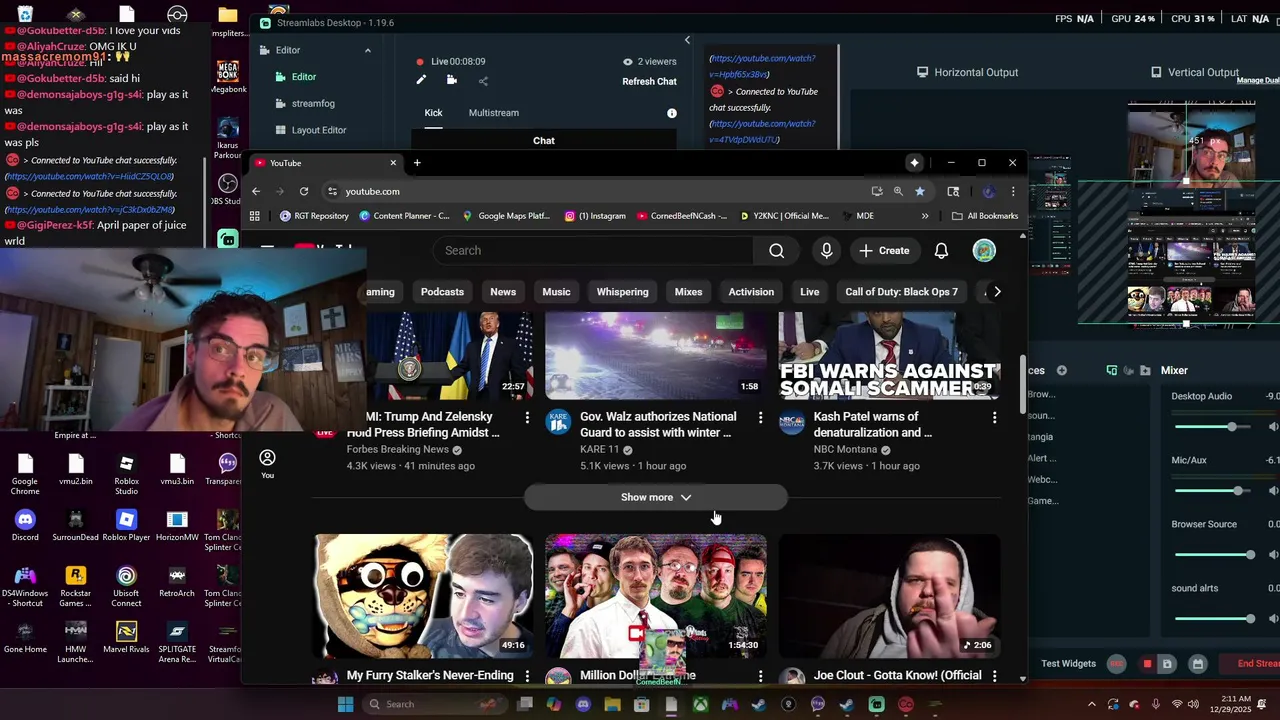The width and height of the screenshot is (1280, 720).
Task: Show hidden system tray icons
Action: coord(1091,704)
